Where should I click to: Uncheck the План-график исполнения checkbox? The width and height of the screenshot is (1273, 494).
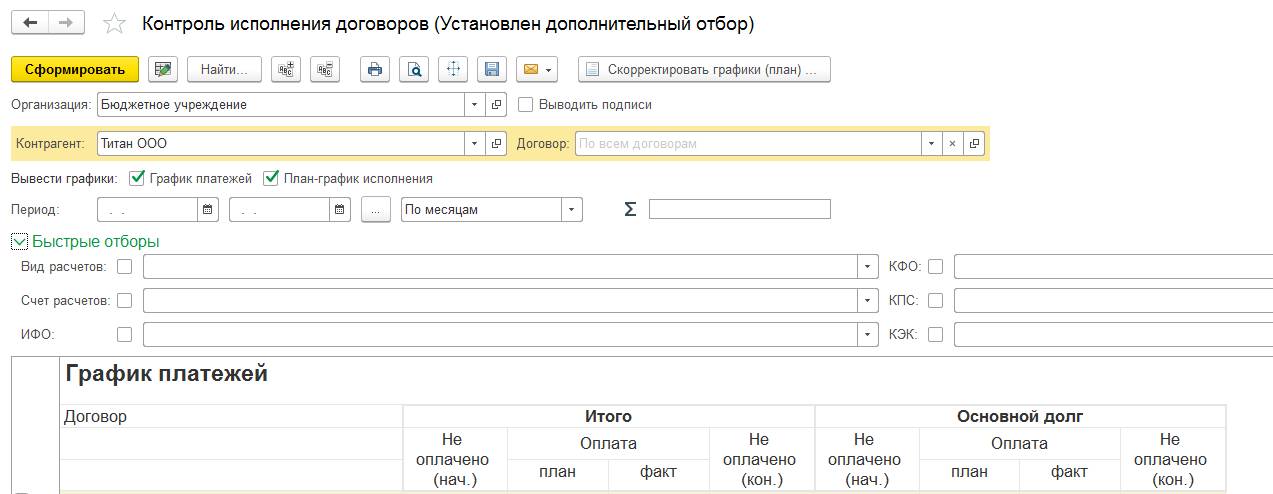point(270,178)
